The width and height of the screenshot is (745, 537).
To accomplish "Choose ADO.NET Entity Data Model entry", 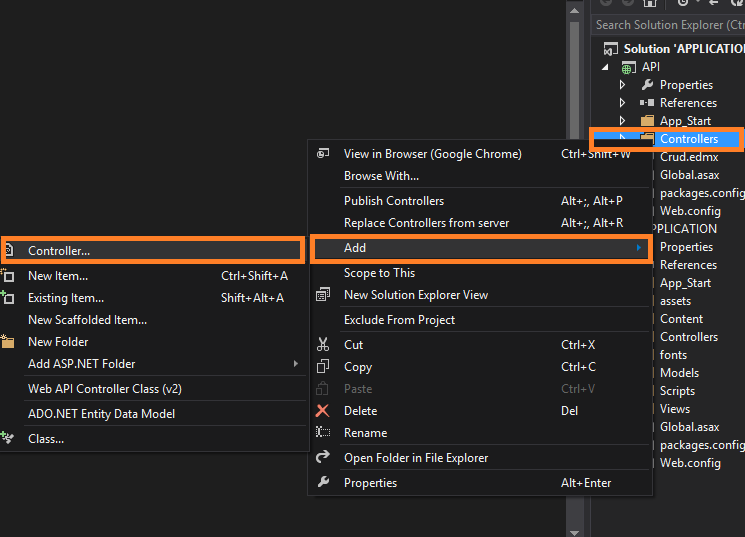I will [101, 414].
